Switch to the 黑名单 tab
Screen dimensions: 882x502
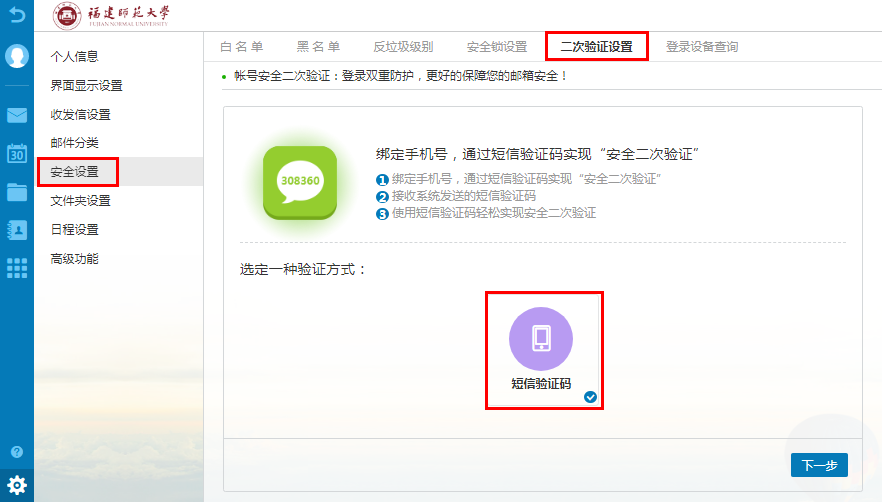(318, 47)
